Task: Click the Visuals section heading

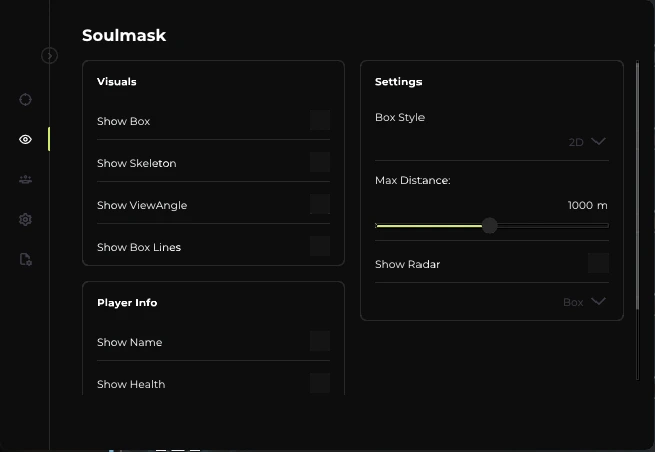Action: [117, 81]
